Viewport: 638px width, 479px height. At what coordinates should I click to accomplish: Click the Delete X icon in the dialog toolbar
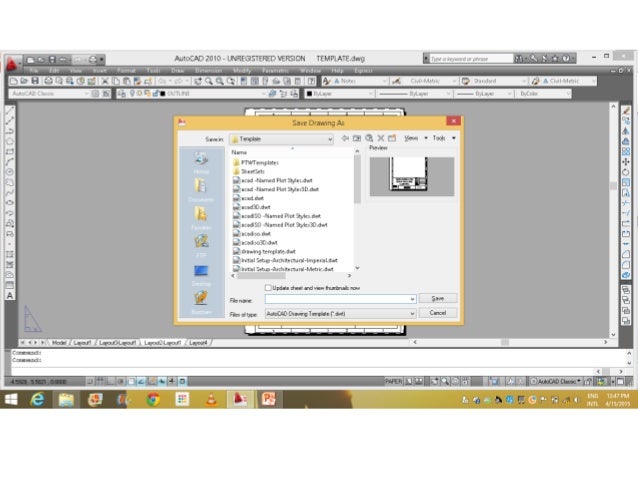coord(381,138)
